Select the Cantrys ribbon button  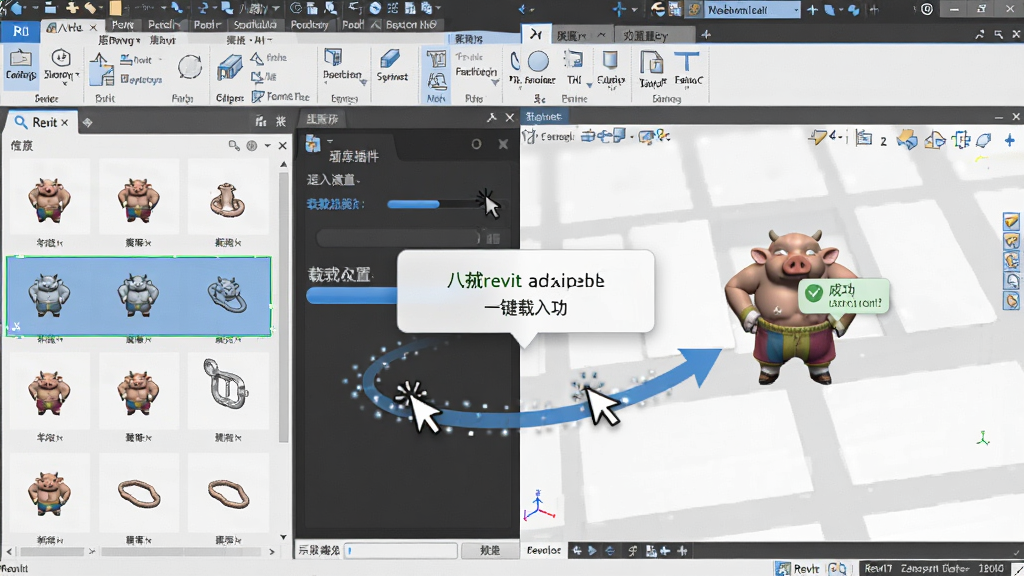point(21,65)
